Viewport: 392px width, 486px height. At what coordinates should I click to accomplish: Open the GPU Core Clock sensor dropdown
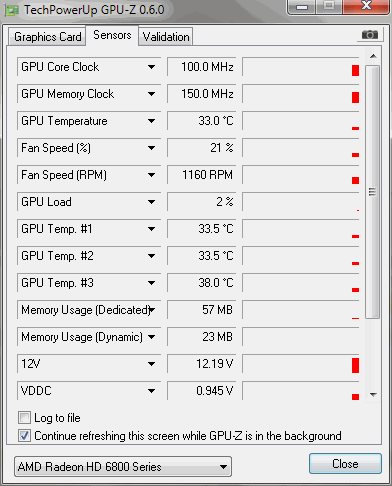[151, 67]
